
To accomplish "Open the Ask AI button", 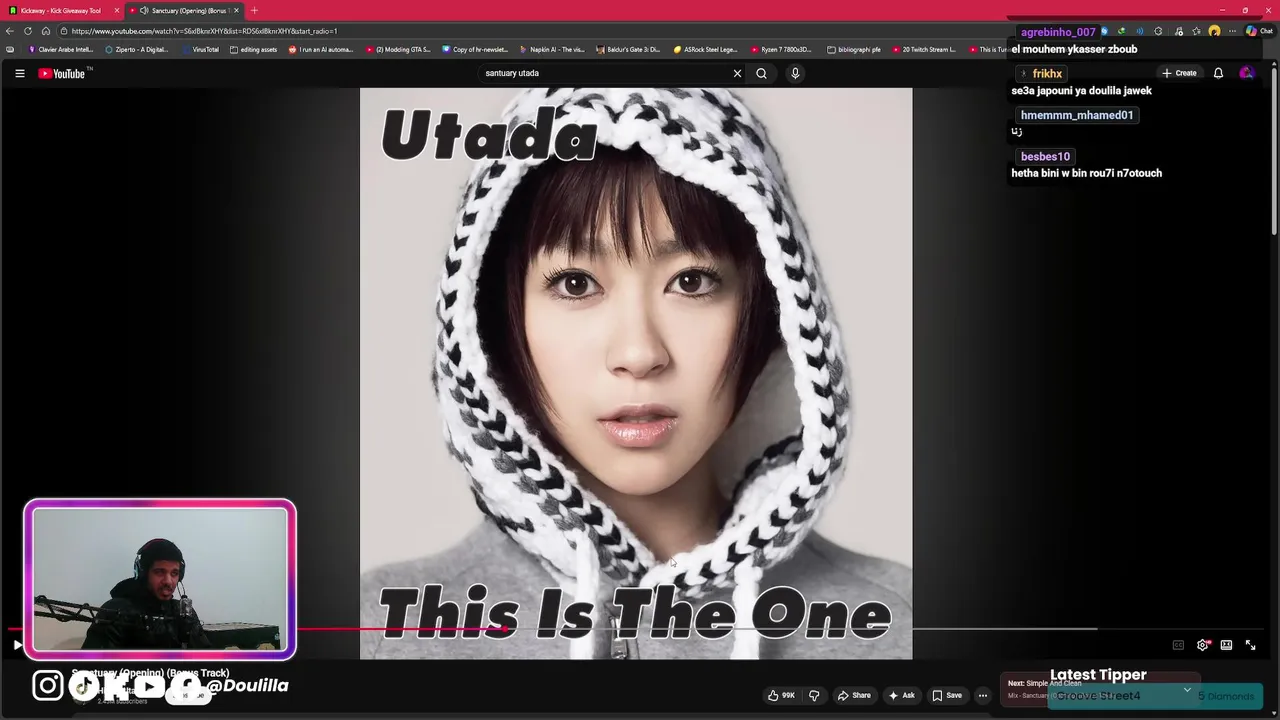I will tap(901, 695).
